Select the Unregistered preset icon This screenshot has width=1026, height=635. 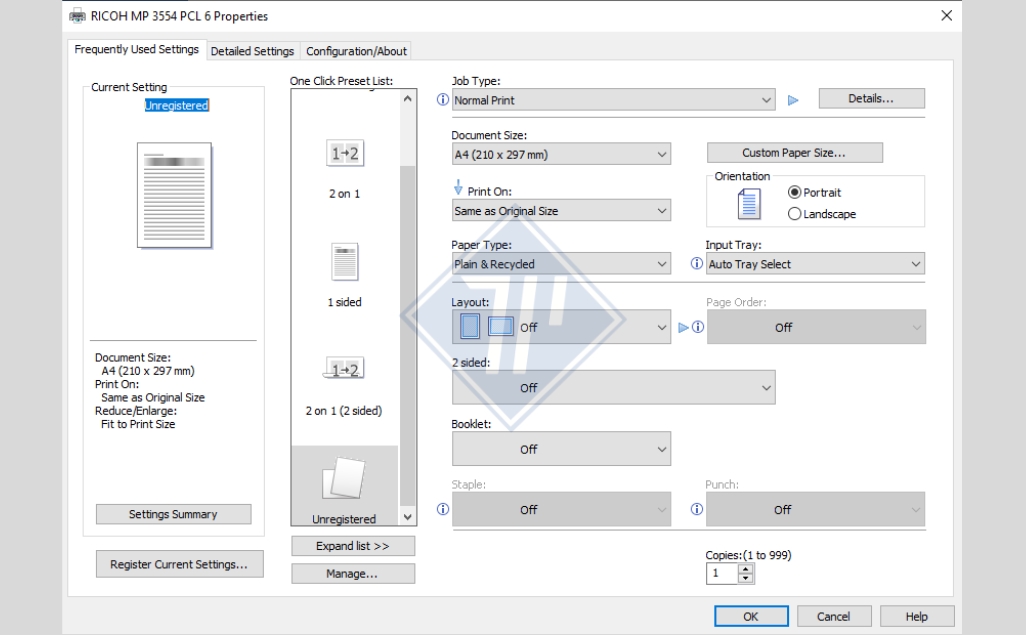pos(344,479)
